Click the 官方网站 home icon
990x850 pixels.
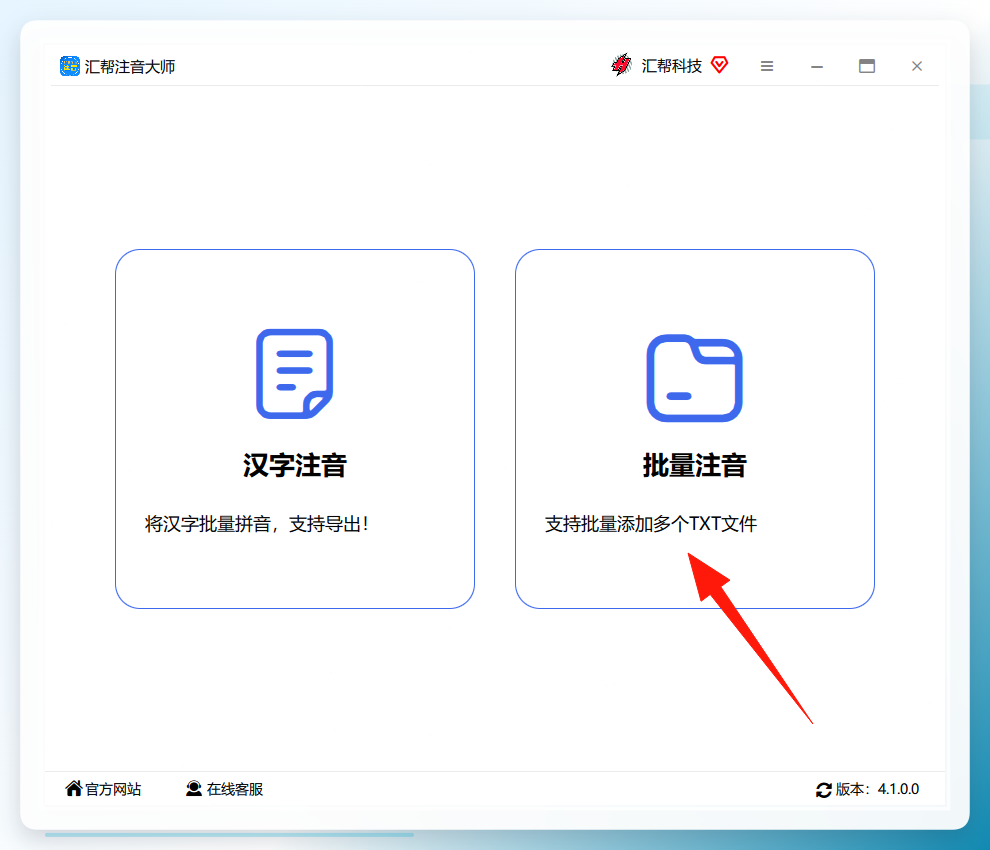tap(73, 788)
